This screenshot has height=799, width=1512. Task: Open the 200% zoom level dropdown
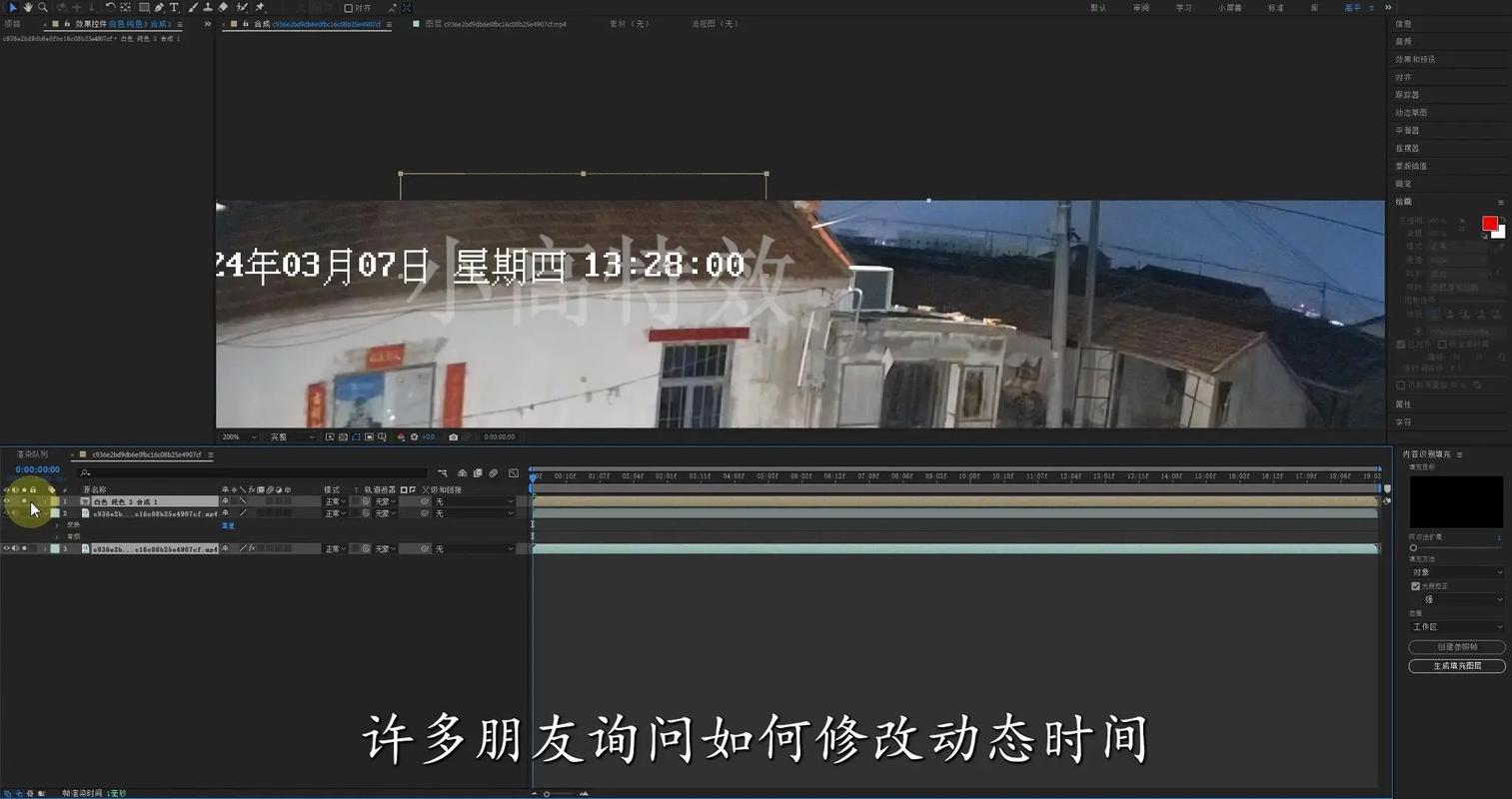(x=239, y=436)
